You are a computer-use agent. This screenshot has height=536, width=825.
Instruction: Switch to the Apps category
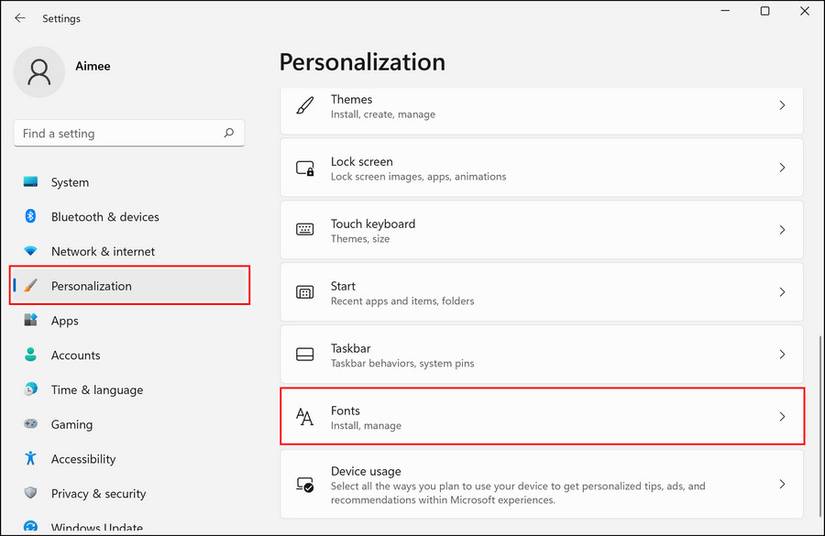tap(65, 321)
